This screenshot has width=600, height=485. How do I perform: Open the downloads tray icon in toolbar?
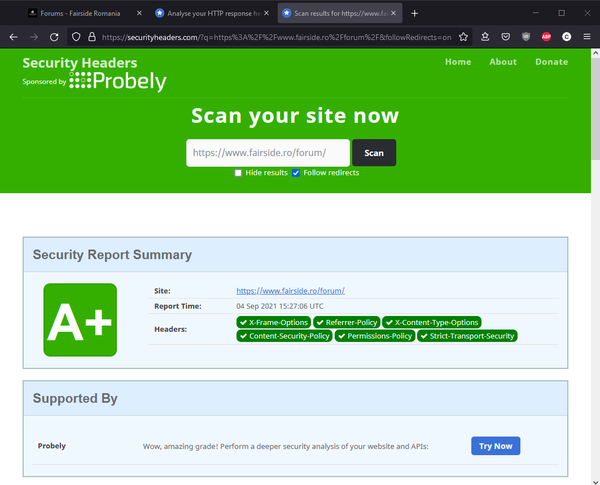point(485,37)
